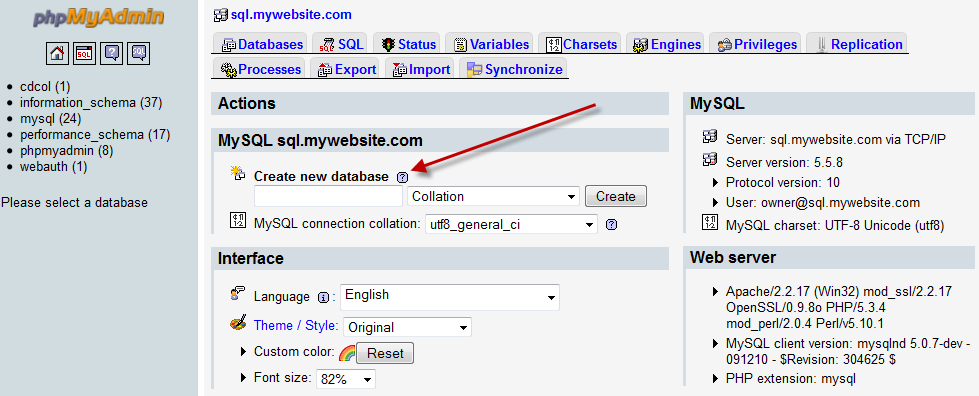Open the utf8_general_ci connection collation dropdown
The height and width of the screenshot is (396, 979).
pos(511,224)
